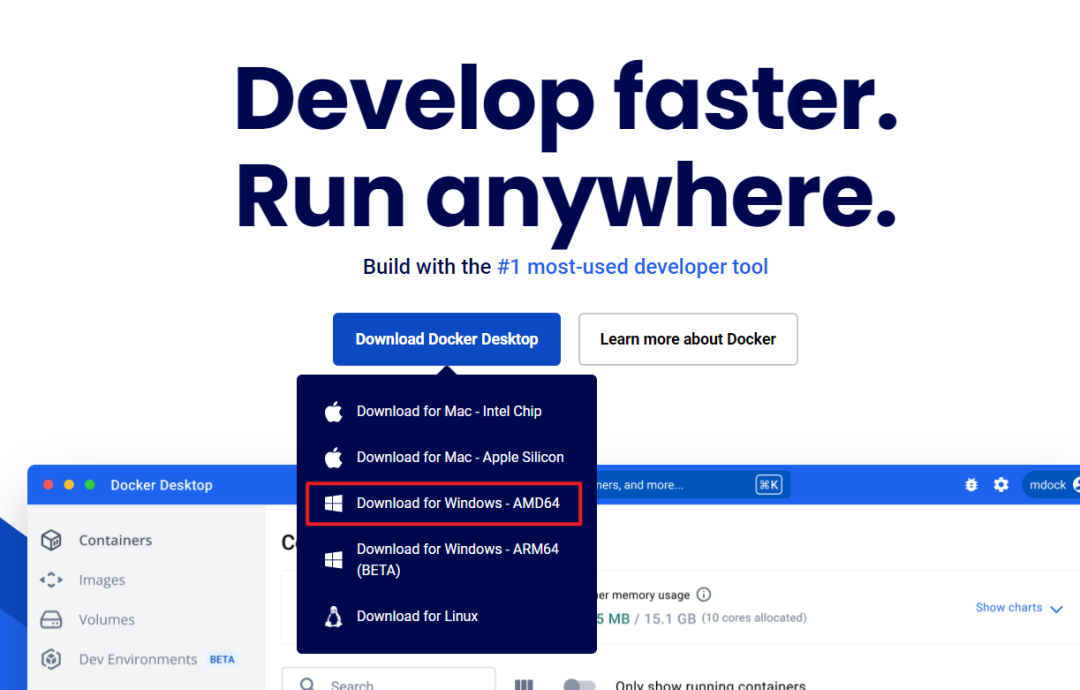The width and height of the screenshot is (1080, 690).
Task: Click the columns view icon beside Search
Action: coord(524,685)
